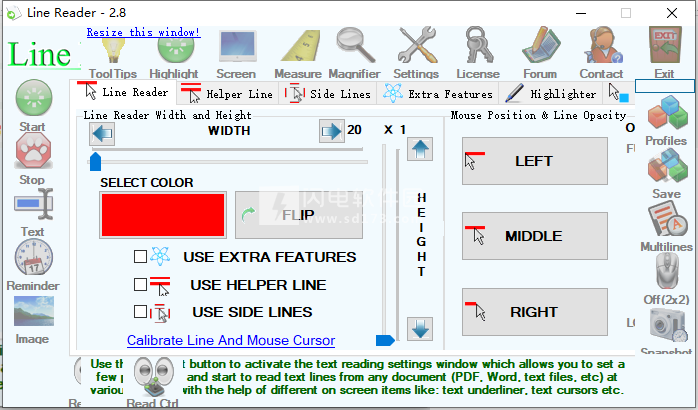
Task: Launch the Measure ruler tool
Action: tap(300, 47)
